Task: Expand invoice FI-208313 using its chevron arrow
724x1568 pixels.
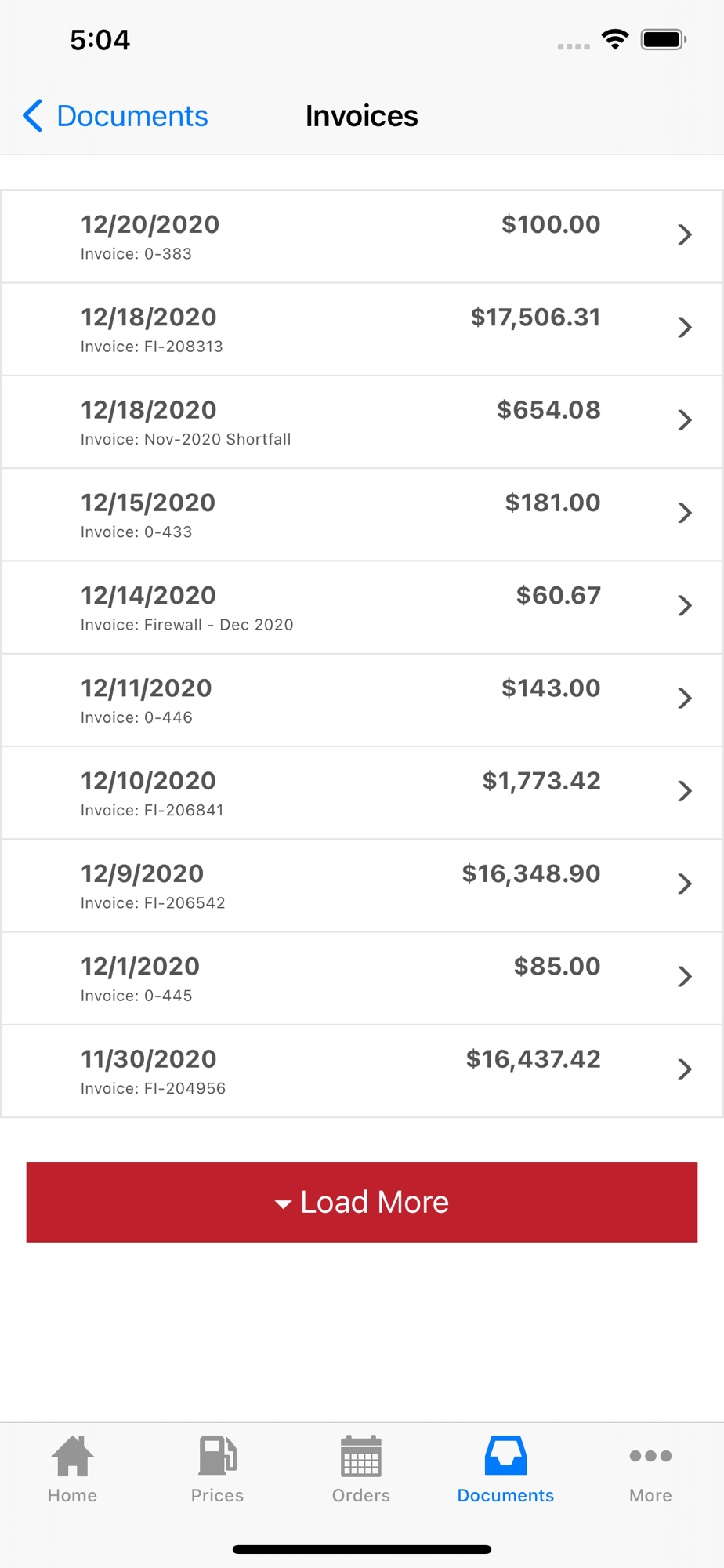Action: click(684, 327)
